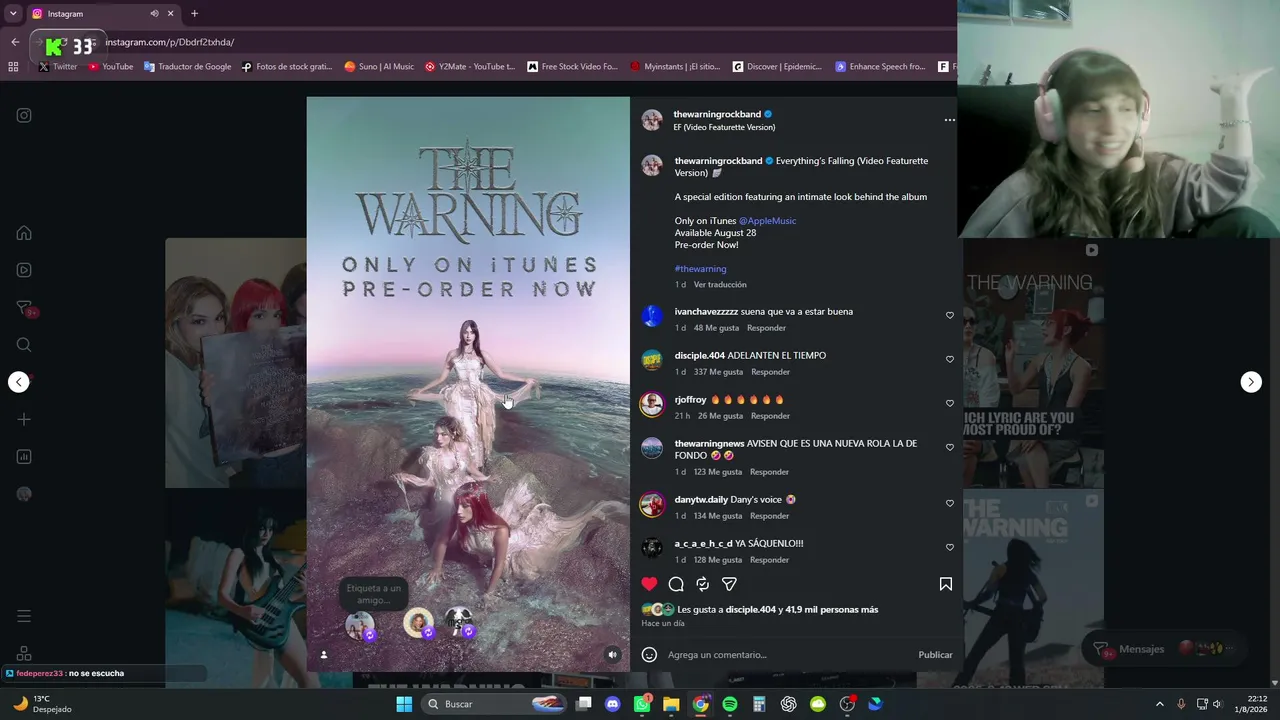Open Messages icon in Instagram sidebar
Image resolution: width=1280 pixels, height=720 pixels.
24,308
